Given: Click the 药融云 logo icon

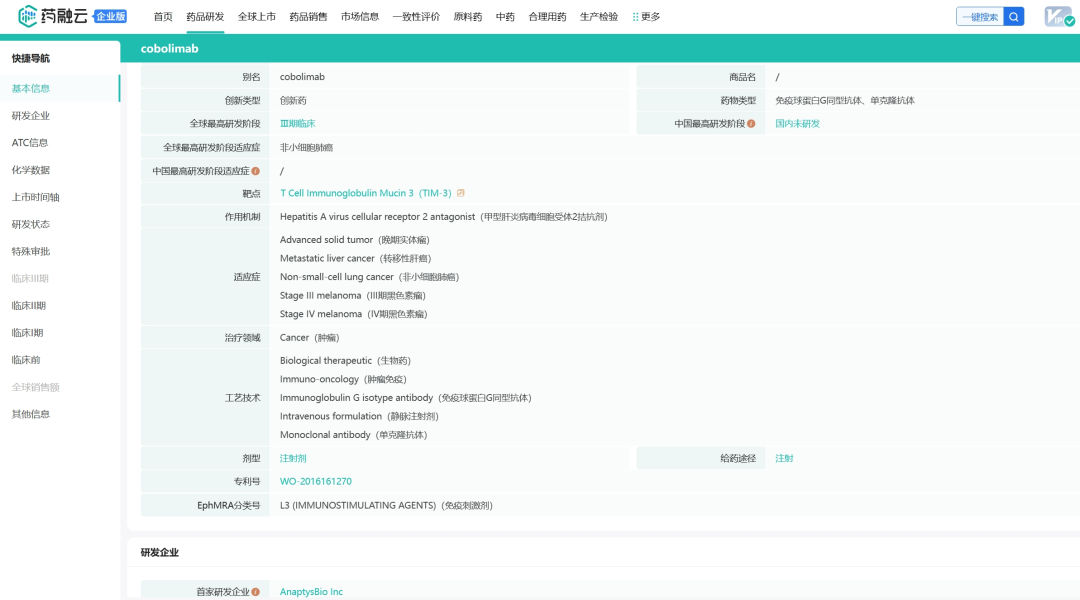Looking at the screenshot, I should tap(28, 16).
